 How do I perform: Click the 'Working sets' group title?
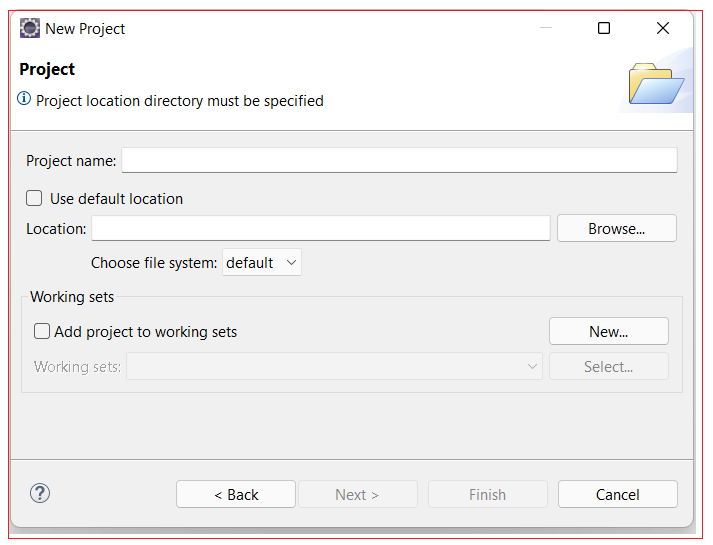pyautogui.click(x=72, y=297)
